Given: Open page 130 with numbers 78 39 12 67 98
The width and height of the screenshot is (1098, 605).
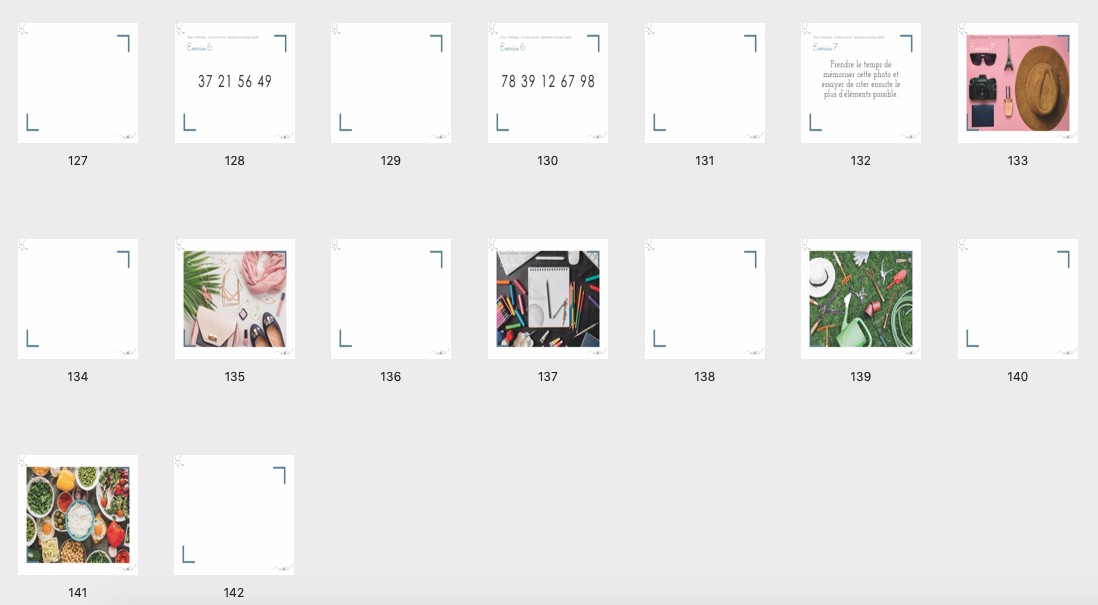Looking at the screenshot, I should 548,83.
